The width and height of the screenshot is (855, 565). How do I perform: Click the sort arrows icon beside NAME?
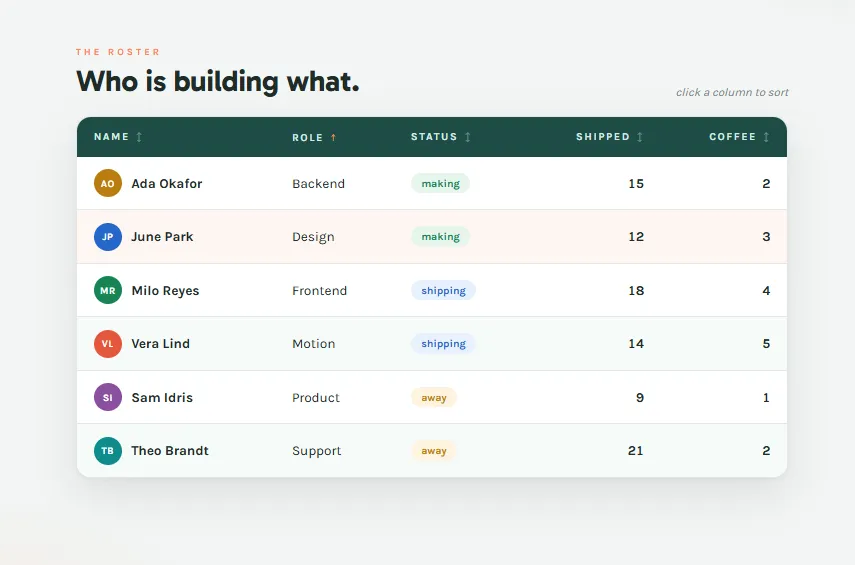click(x=139, y=137)
